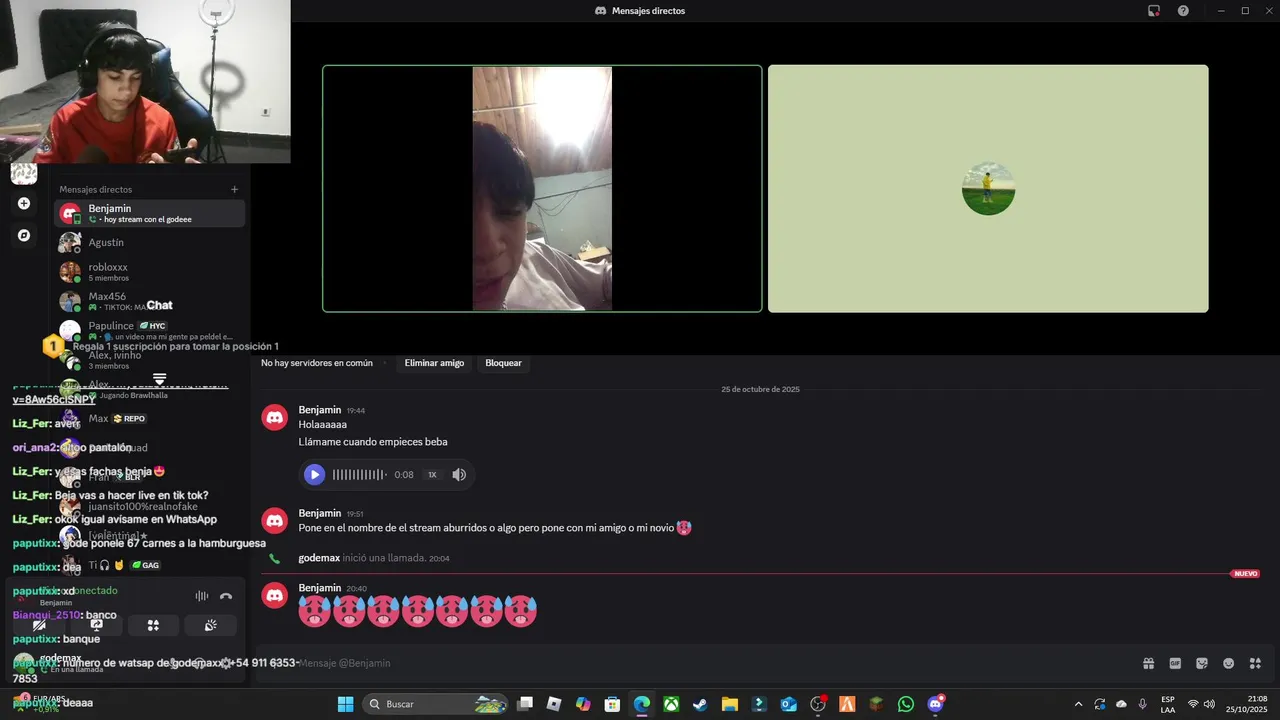
Task: Show hidden tray icons chevron
Action: click(1078, 704)
